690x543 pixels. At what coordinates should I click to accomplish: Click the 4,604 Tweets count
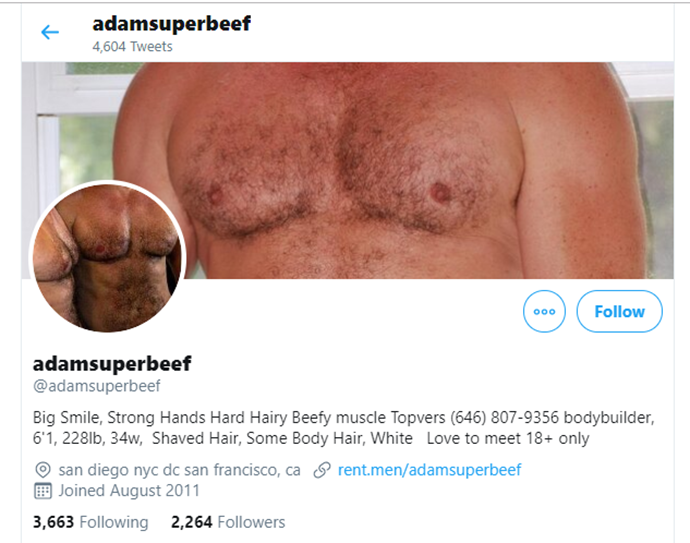132,47
